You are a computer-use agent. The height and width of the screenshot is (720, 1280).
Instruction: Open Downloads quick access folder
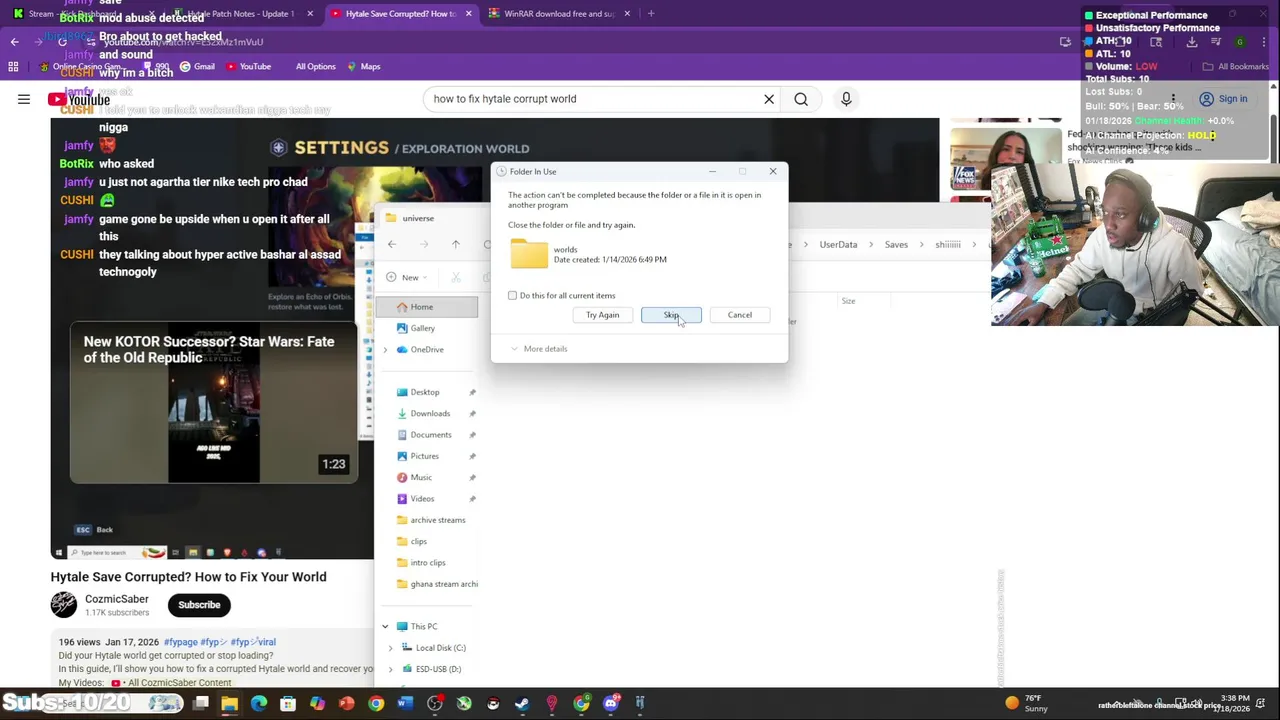coord(430,413)
